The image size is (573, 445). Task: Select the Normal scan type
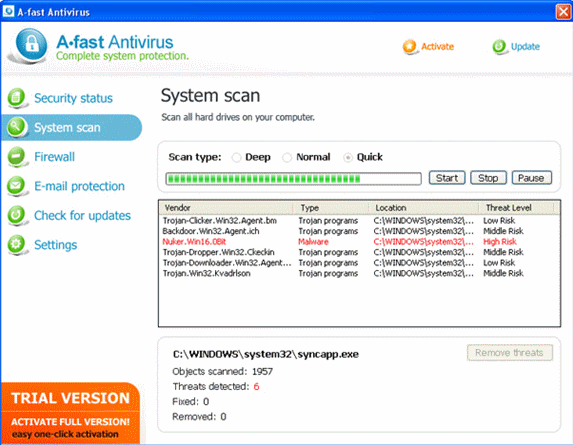coord(287,157)
